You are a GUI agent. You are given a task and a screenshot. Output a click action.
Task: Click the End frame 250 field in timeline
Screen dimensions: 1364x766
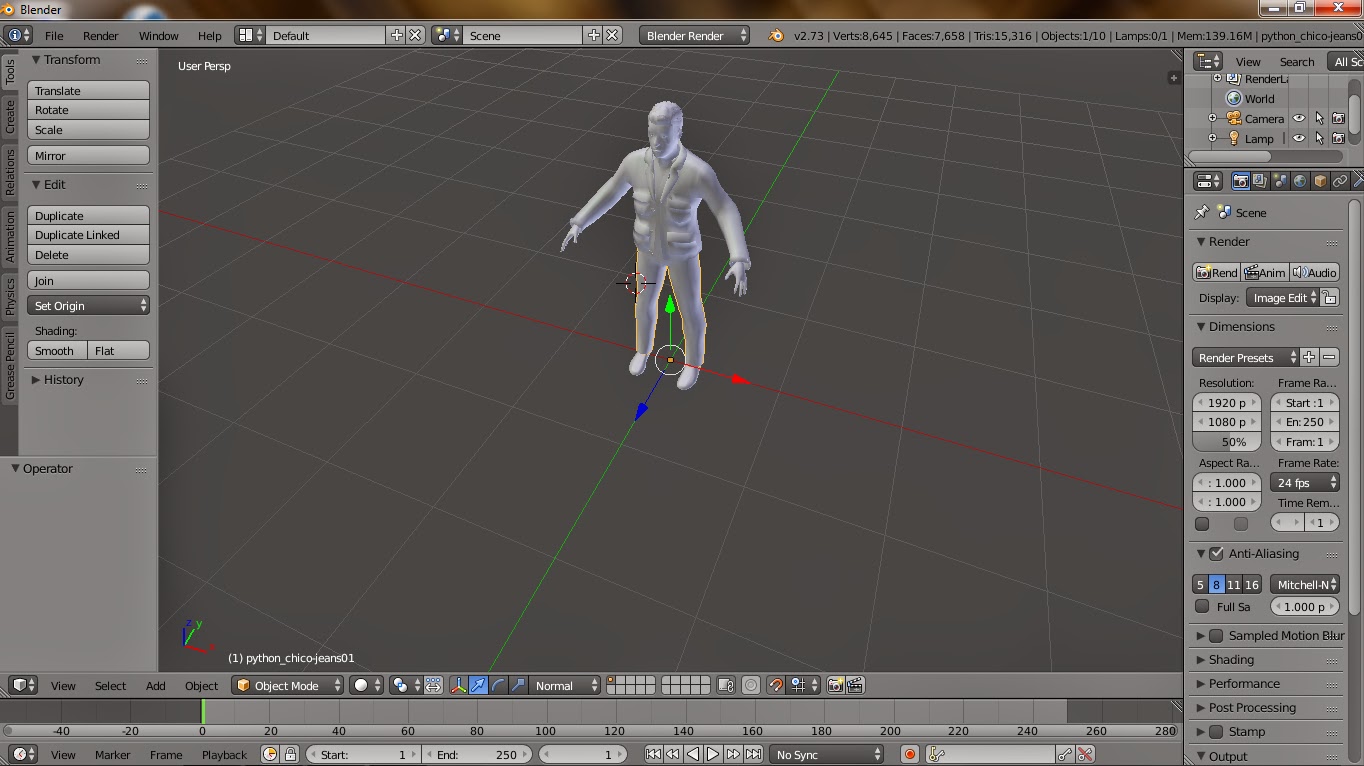[x=478, y=754]
